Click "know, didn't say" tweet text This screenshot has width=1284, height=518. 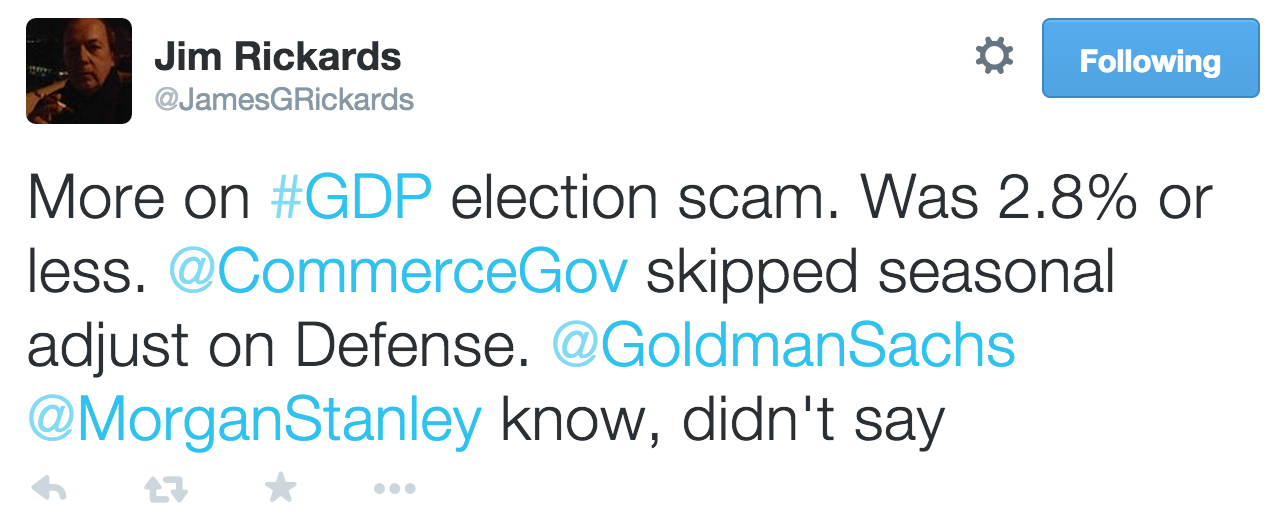click(723, 421)
